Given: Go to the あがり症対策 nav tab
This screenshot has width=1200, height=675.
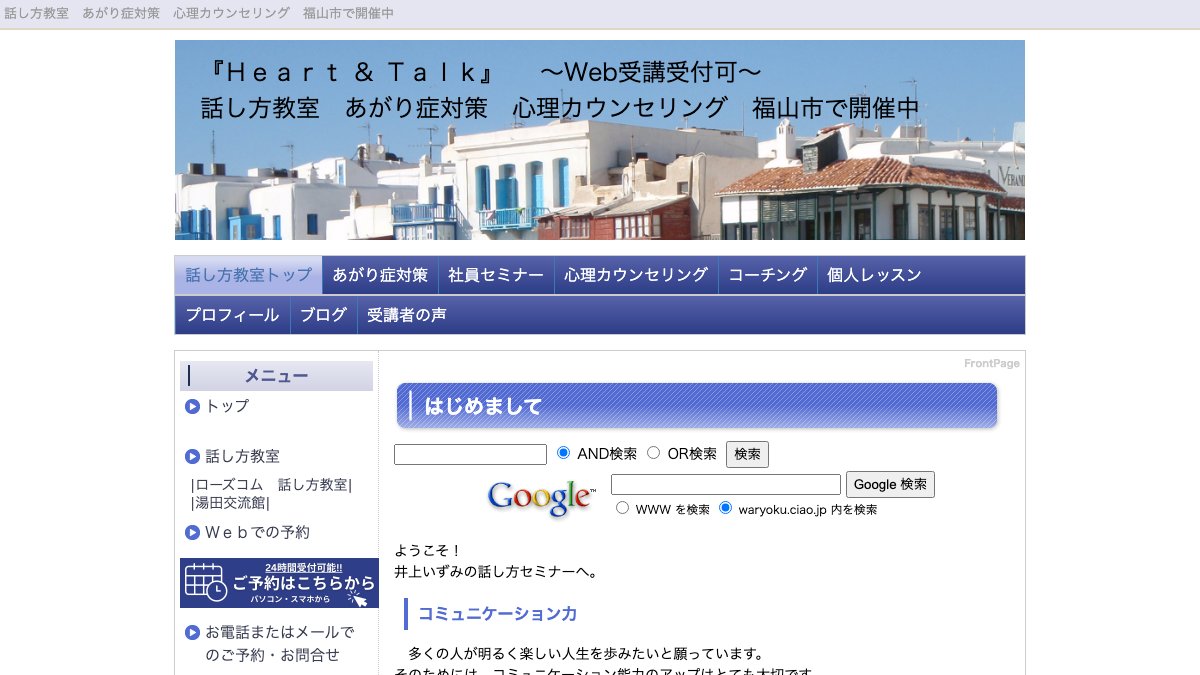Looking at the screenshot, I should pyautogui.click(x=380, y=275).
